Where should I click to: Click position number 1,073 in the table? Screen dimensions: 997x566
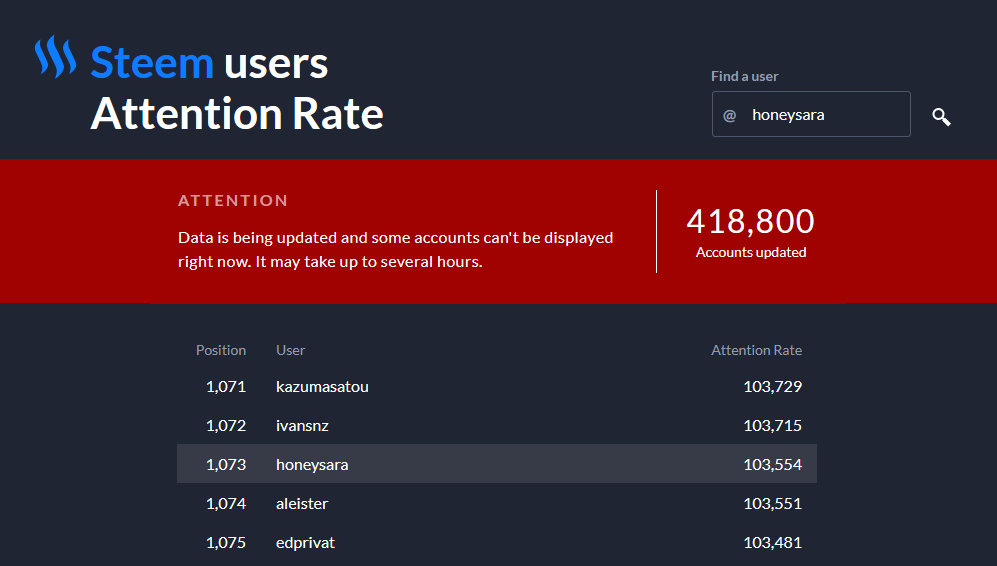click(x=226, y=464)
